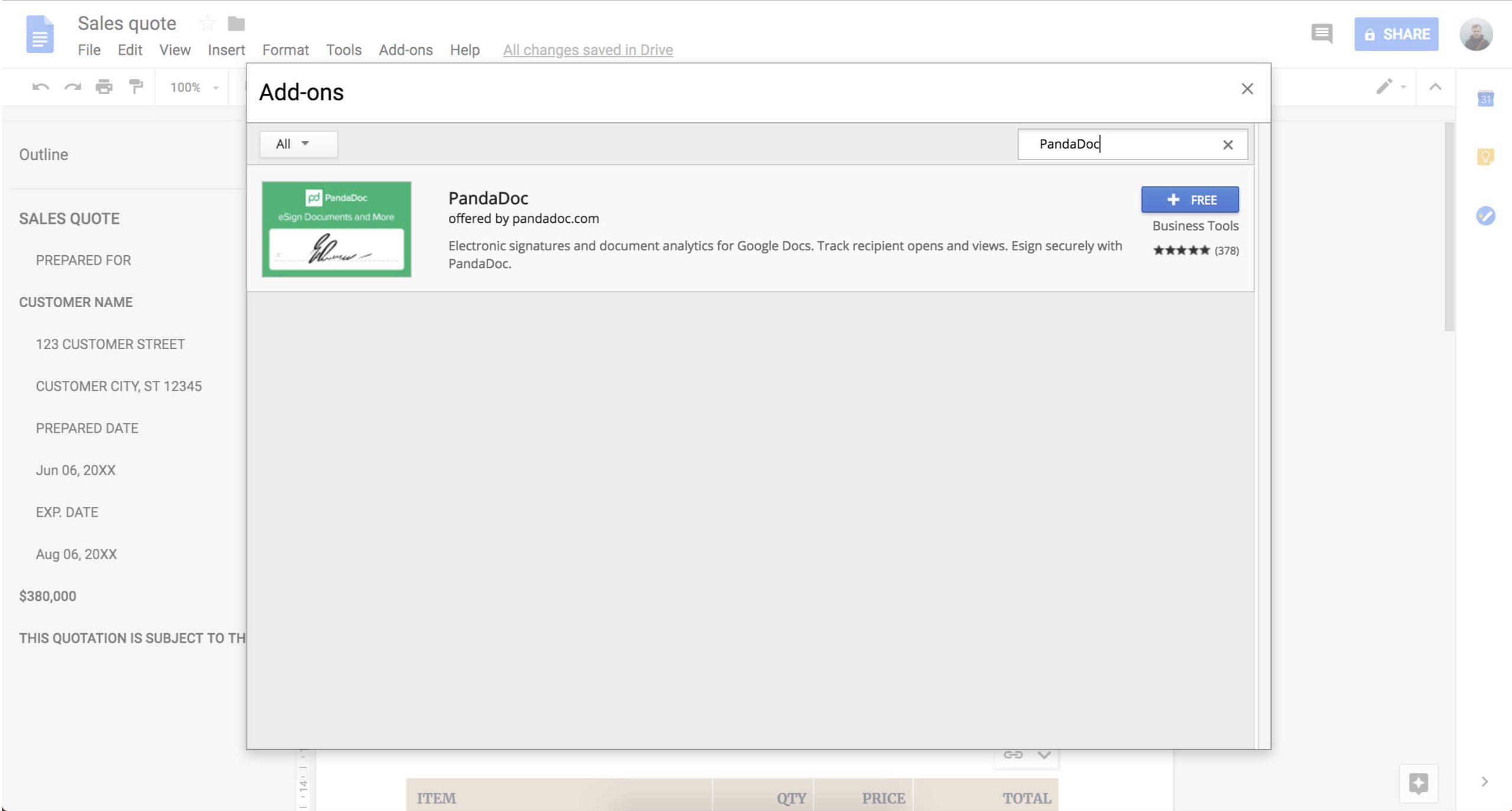Open the comments history icon
Screen dimensions: 1512x811
coord(1321,34)
